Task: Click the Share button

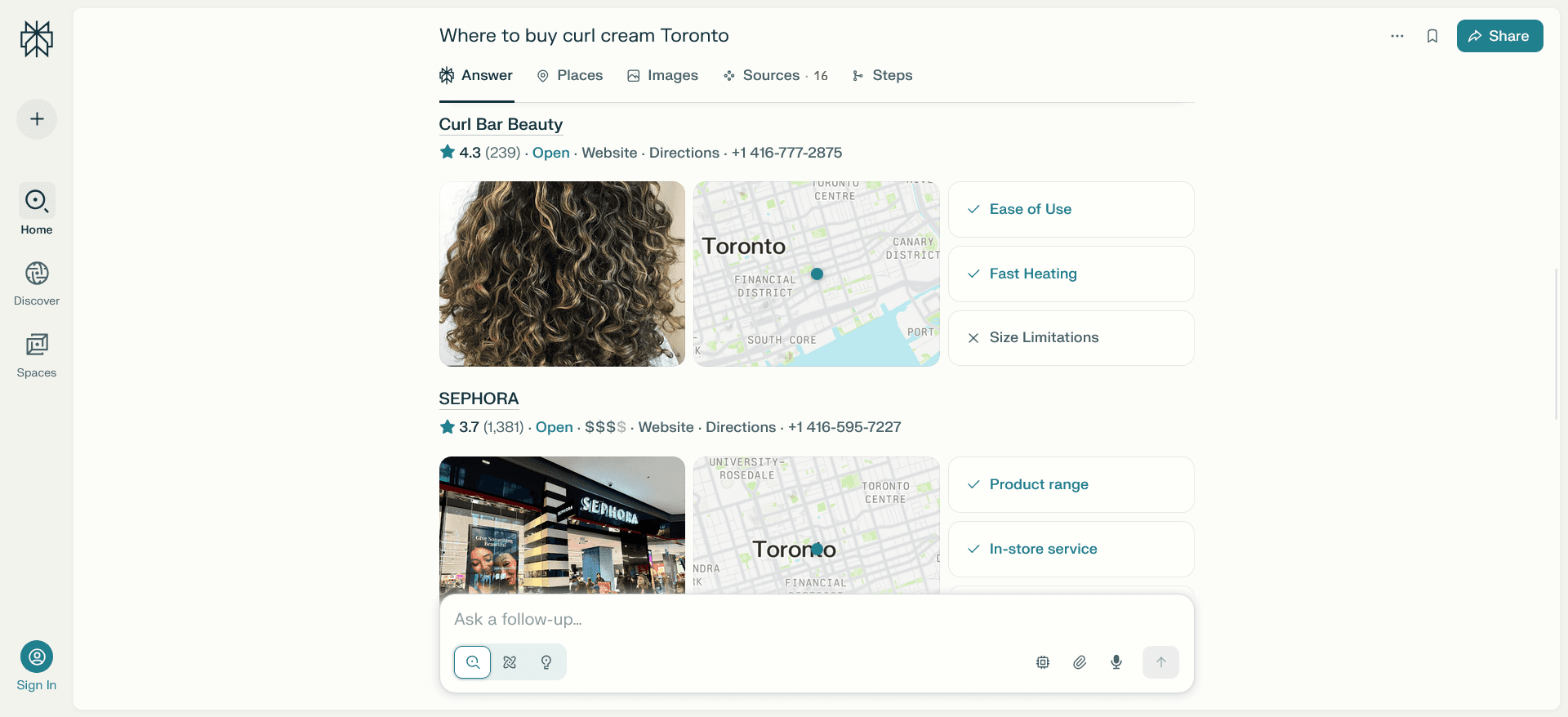Action: tap(1499, 36)
